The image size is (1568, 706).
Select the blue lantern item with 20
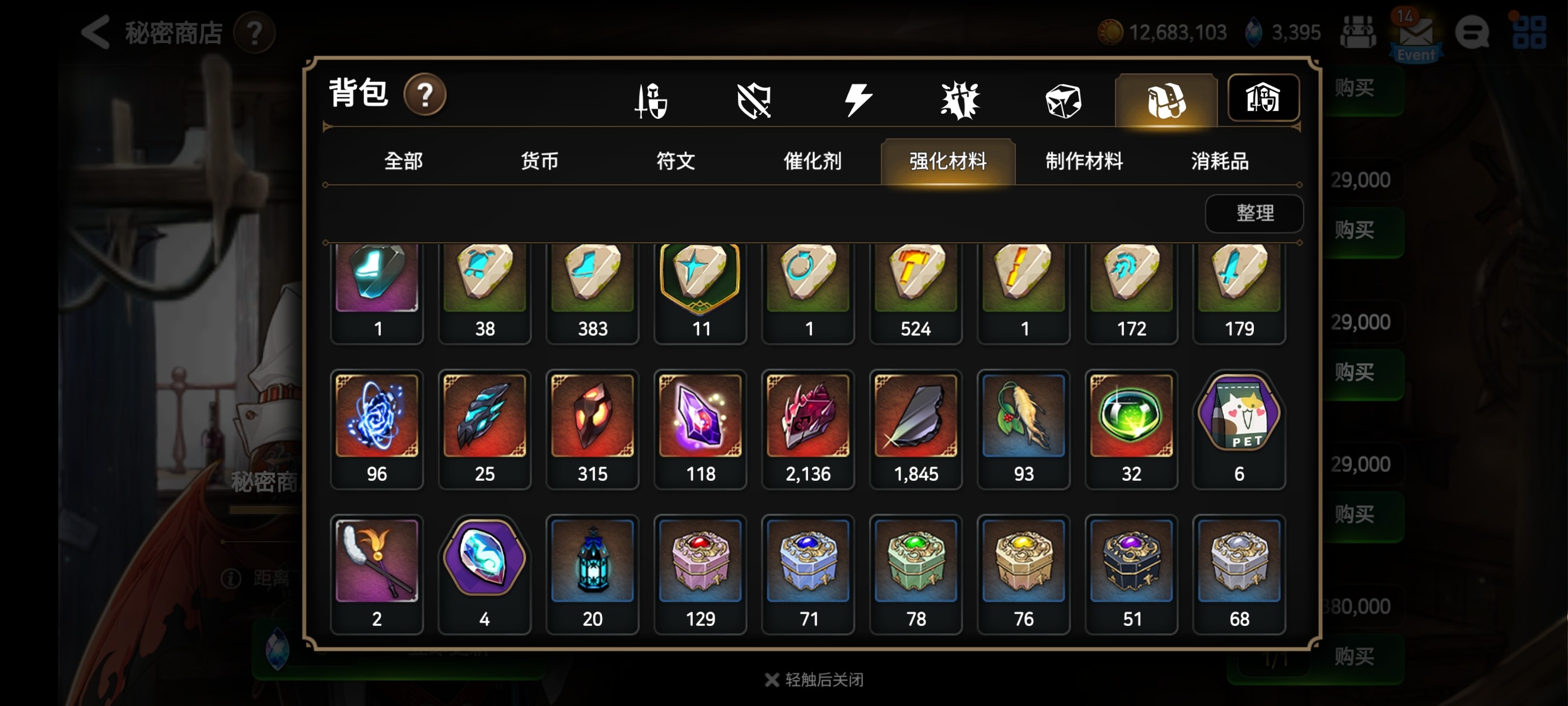tap(592, 574)
